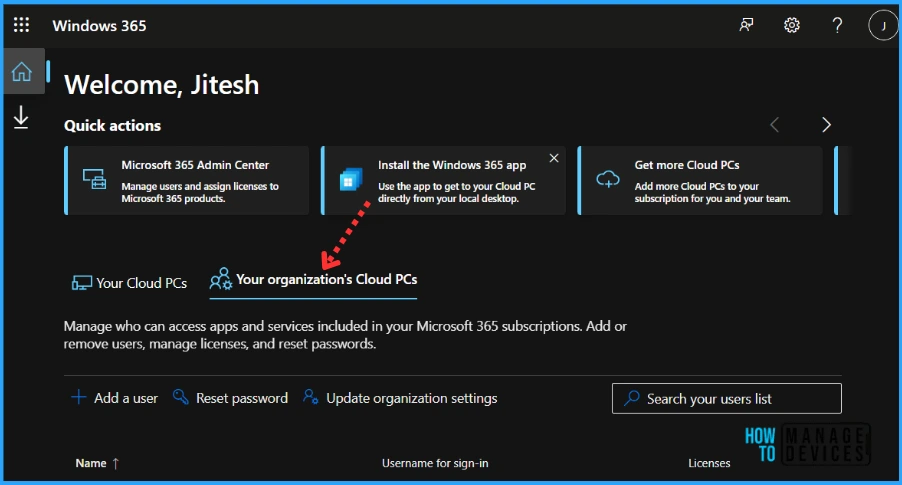Click the Home sidebar icon

click(22, 71)
